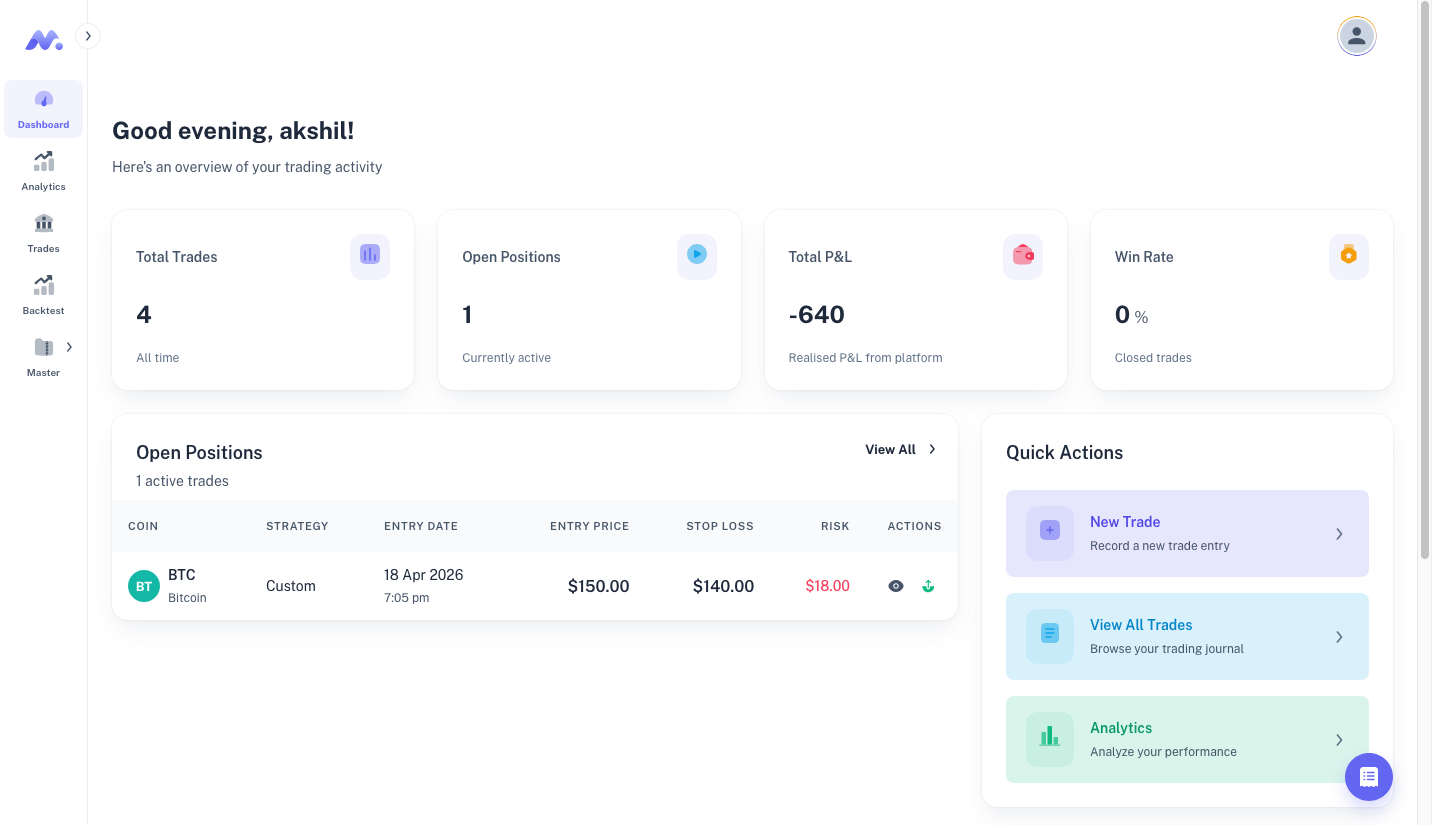The width and height of the screenshot is (1432, 825).
Task: Open the user profile avatar menu
Action: click(x=1357, y=36)
